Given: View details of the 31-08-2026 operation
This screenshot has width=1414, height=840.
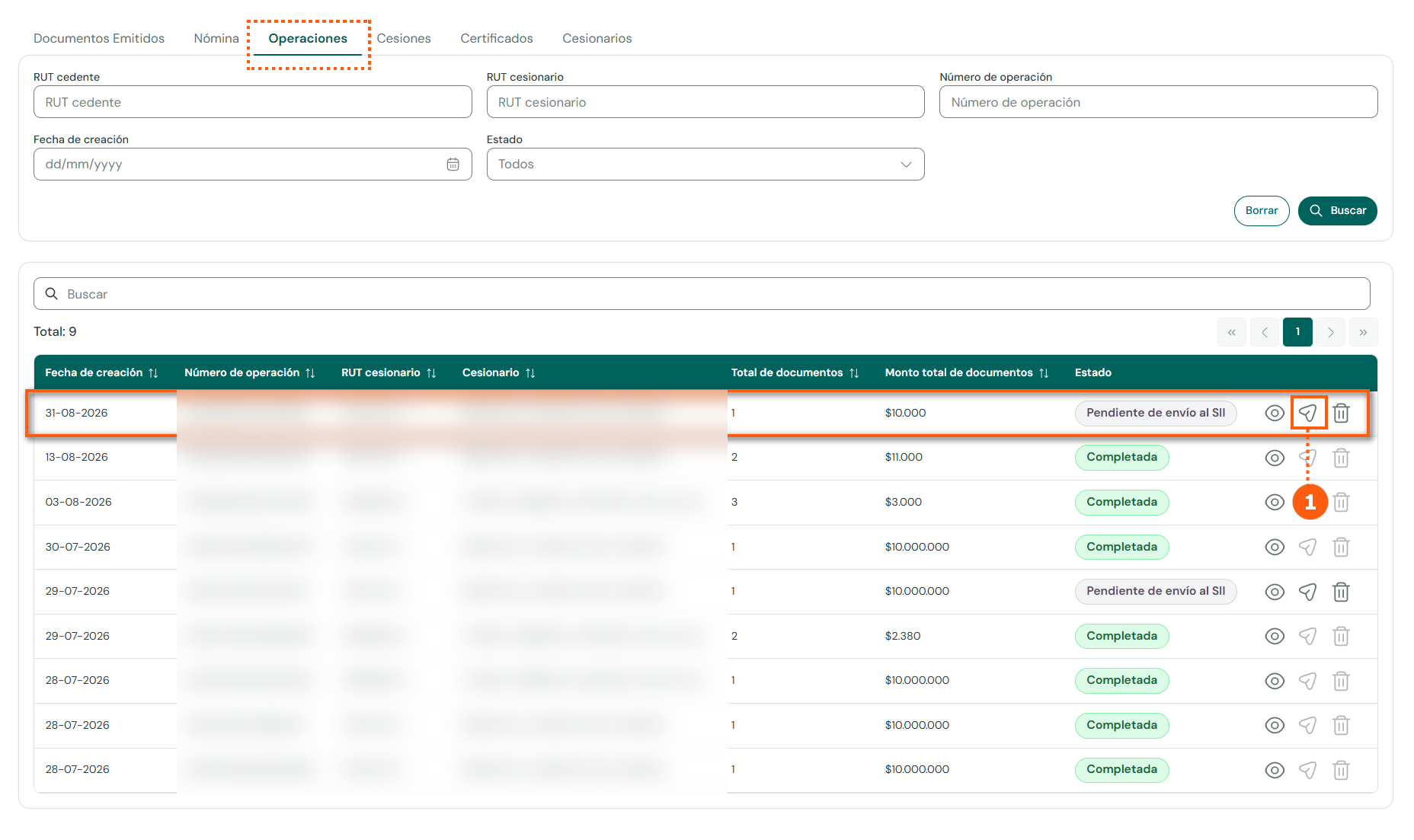Looking at the screenshot, I should 1275,413.
